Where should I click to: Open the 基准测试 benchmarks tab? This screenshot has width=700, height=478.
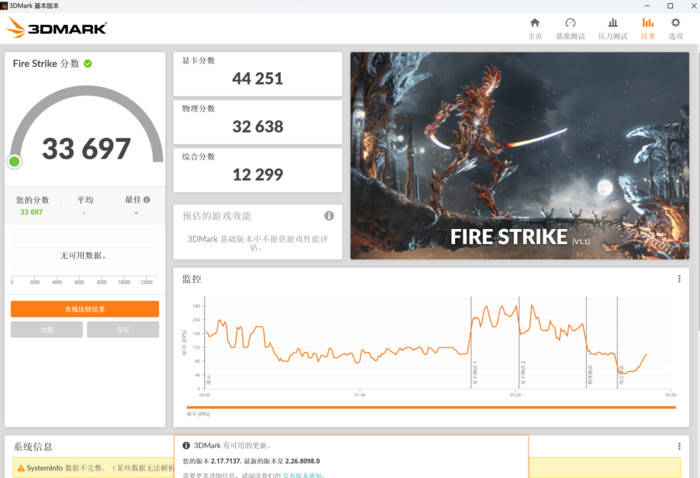pyautogui.click(x=570, y=29)
